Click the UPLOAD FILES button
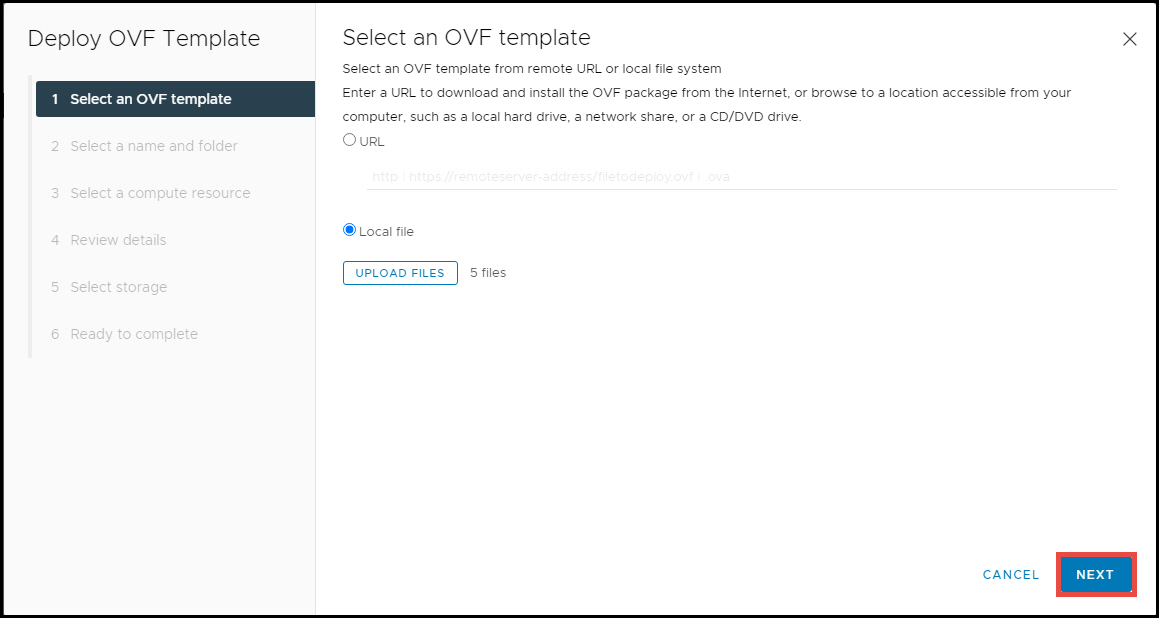 400,273
